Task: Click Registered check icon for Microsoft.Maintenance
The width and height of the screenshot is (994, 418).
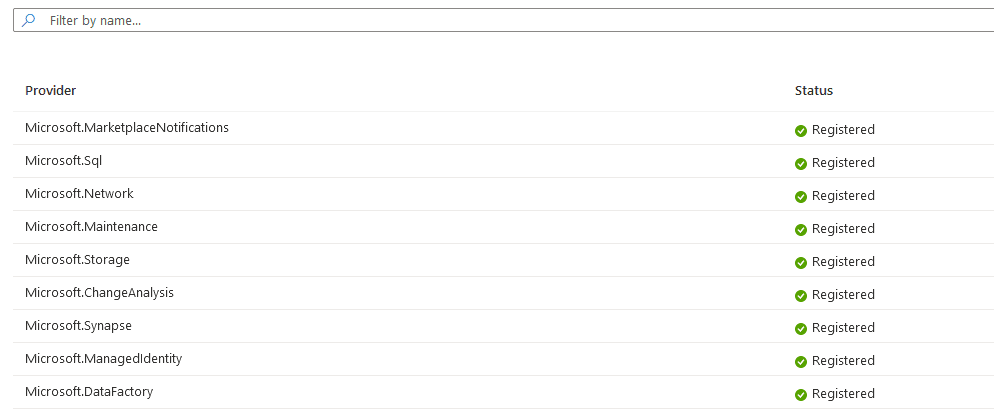Action: [x=801, y=229]
